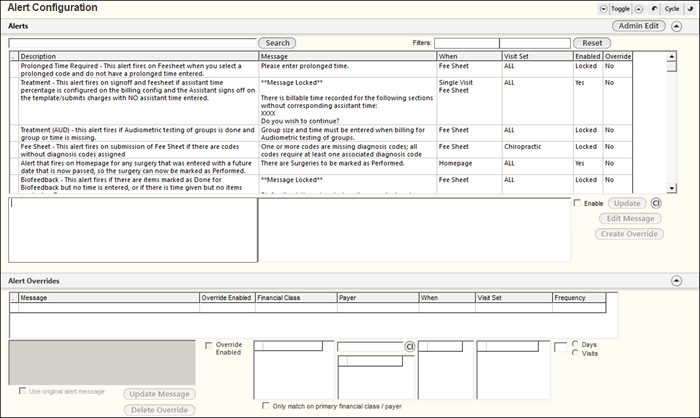Click the grayed override message text area
This screenshot has width=700, height=418.
102,363
